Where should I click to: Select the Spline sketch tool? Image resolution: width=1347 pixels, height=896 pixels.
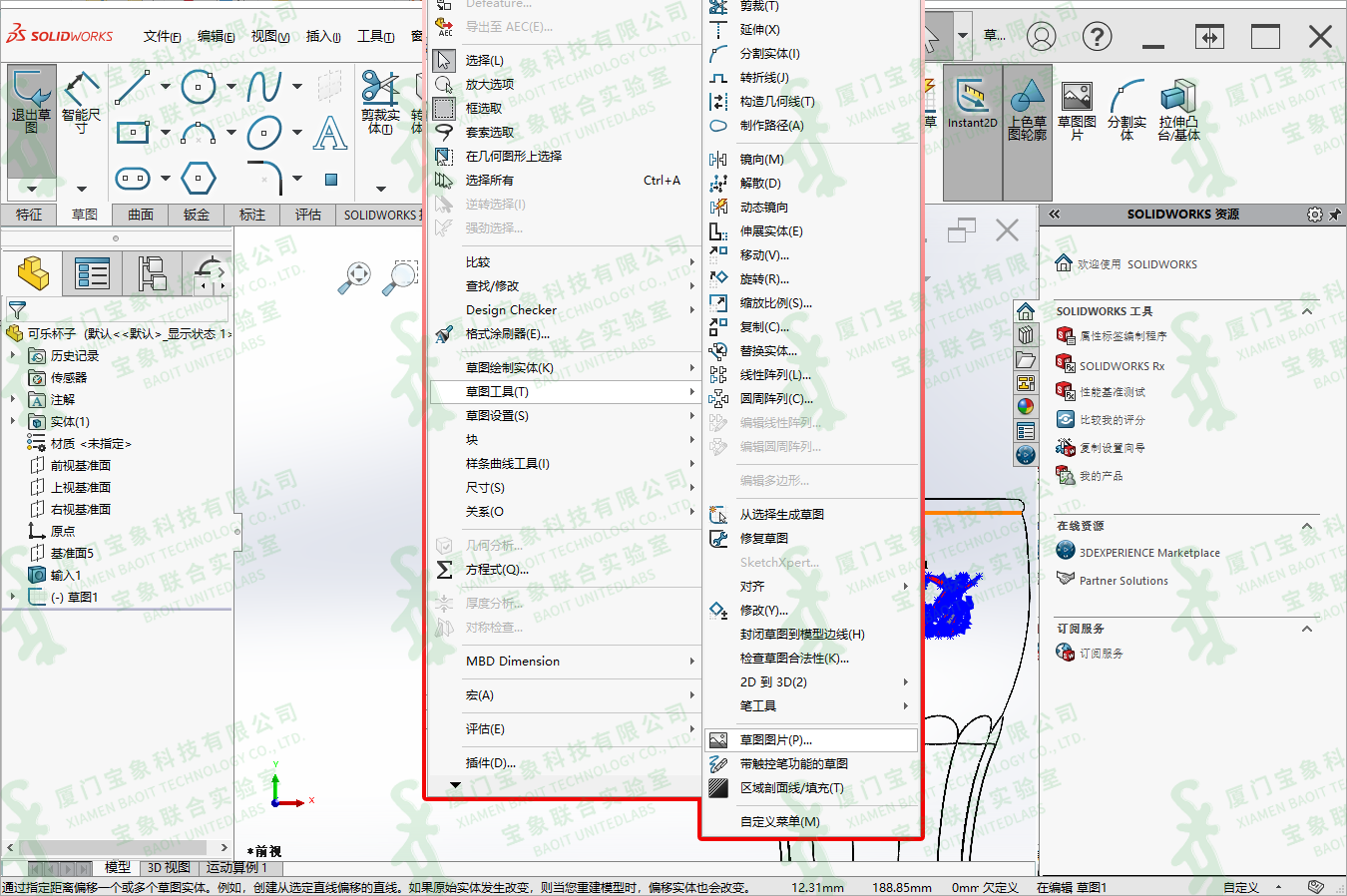point(264,87)
